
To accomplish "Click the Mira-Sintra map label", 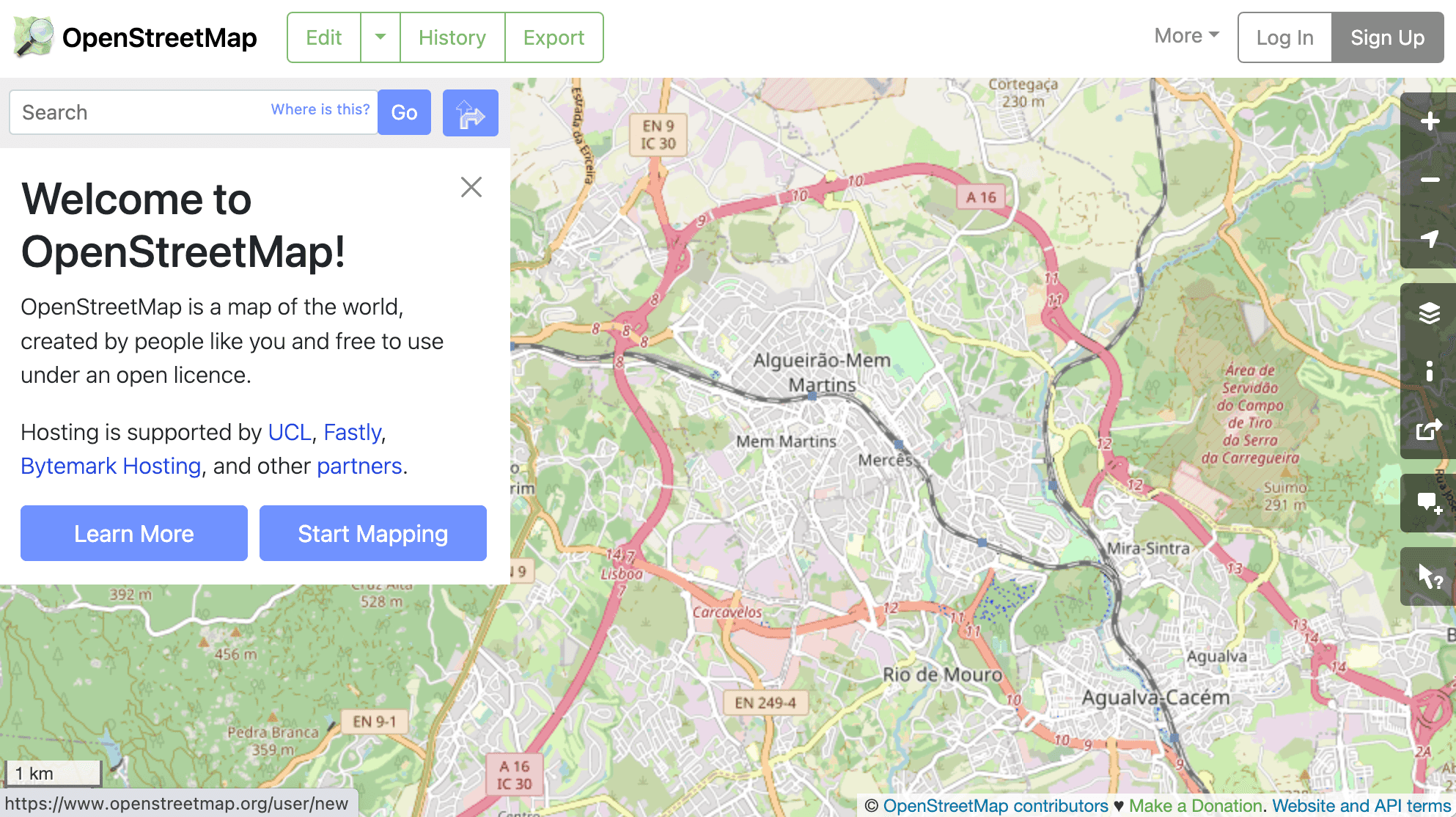I will (1148, 548).
